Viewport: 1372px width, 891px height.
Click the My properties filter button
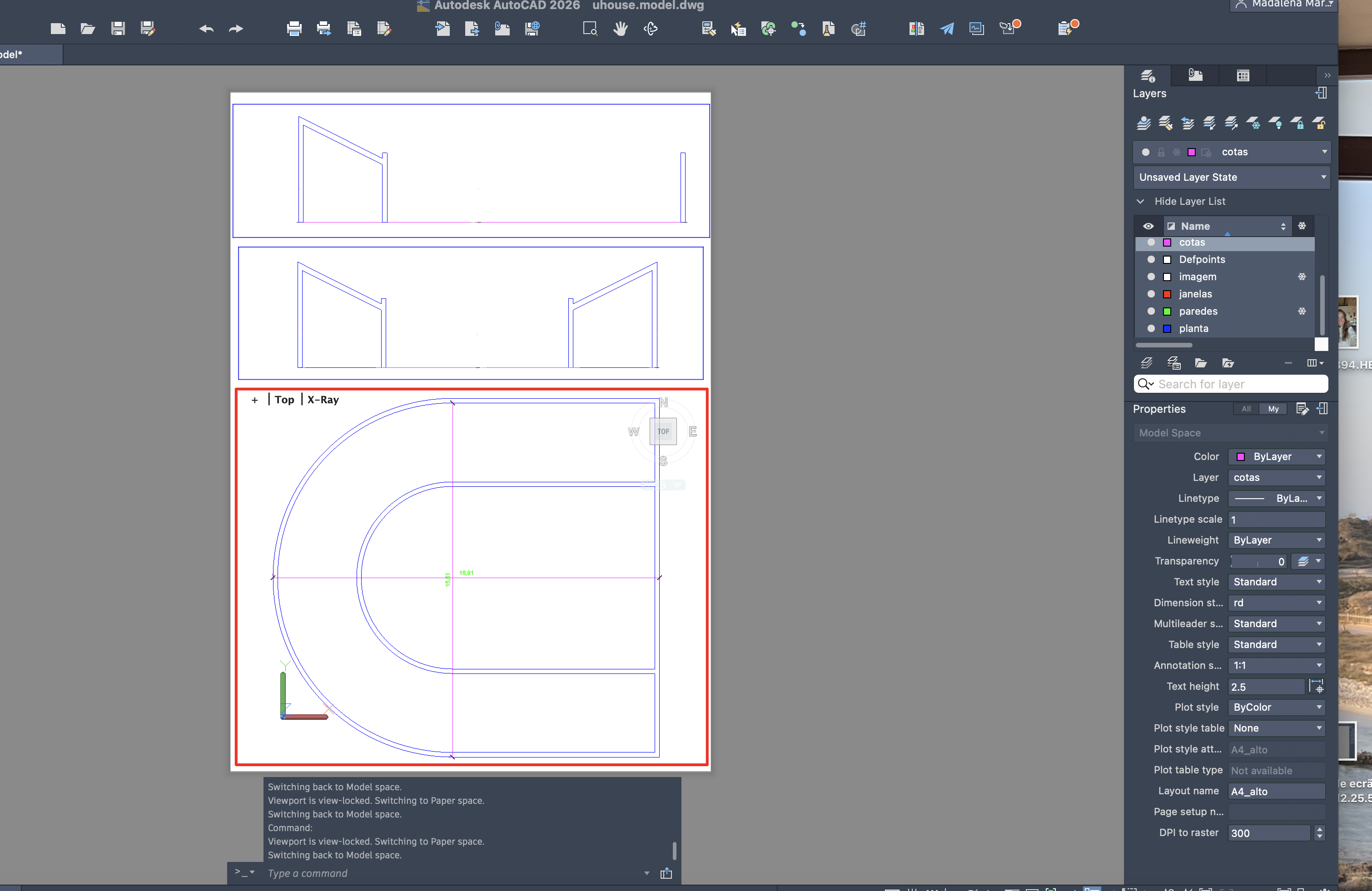[x=1273, y=409]
